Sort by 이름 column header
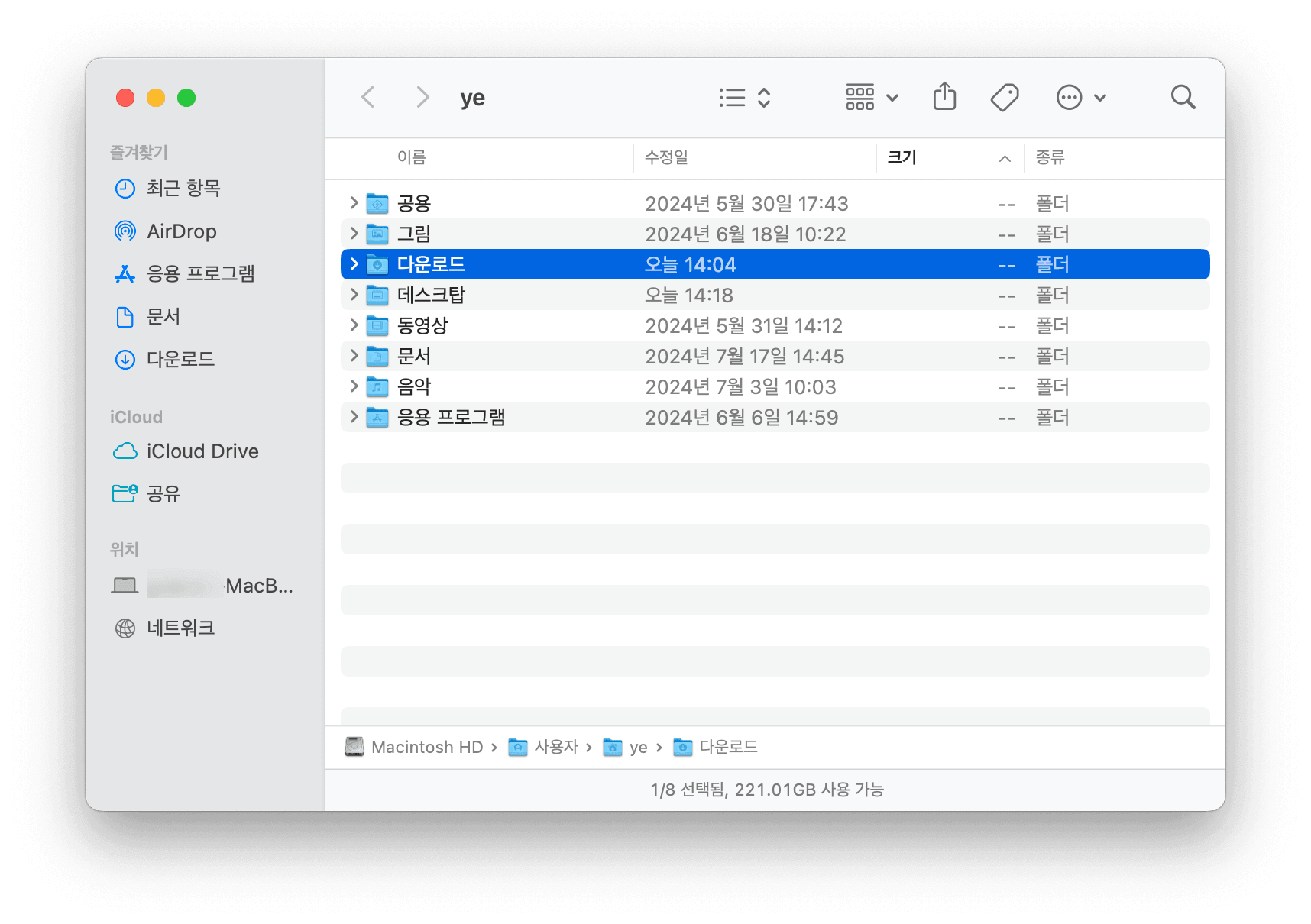The width and height of the screenshot is (1311, 924). pyautogui.click(x=411, y=157)
